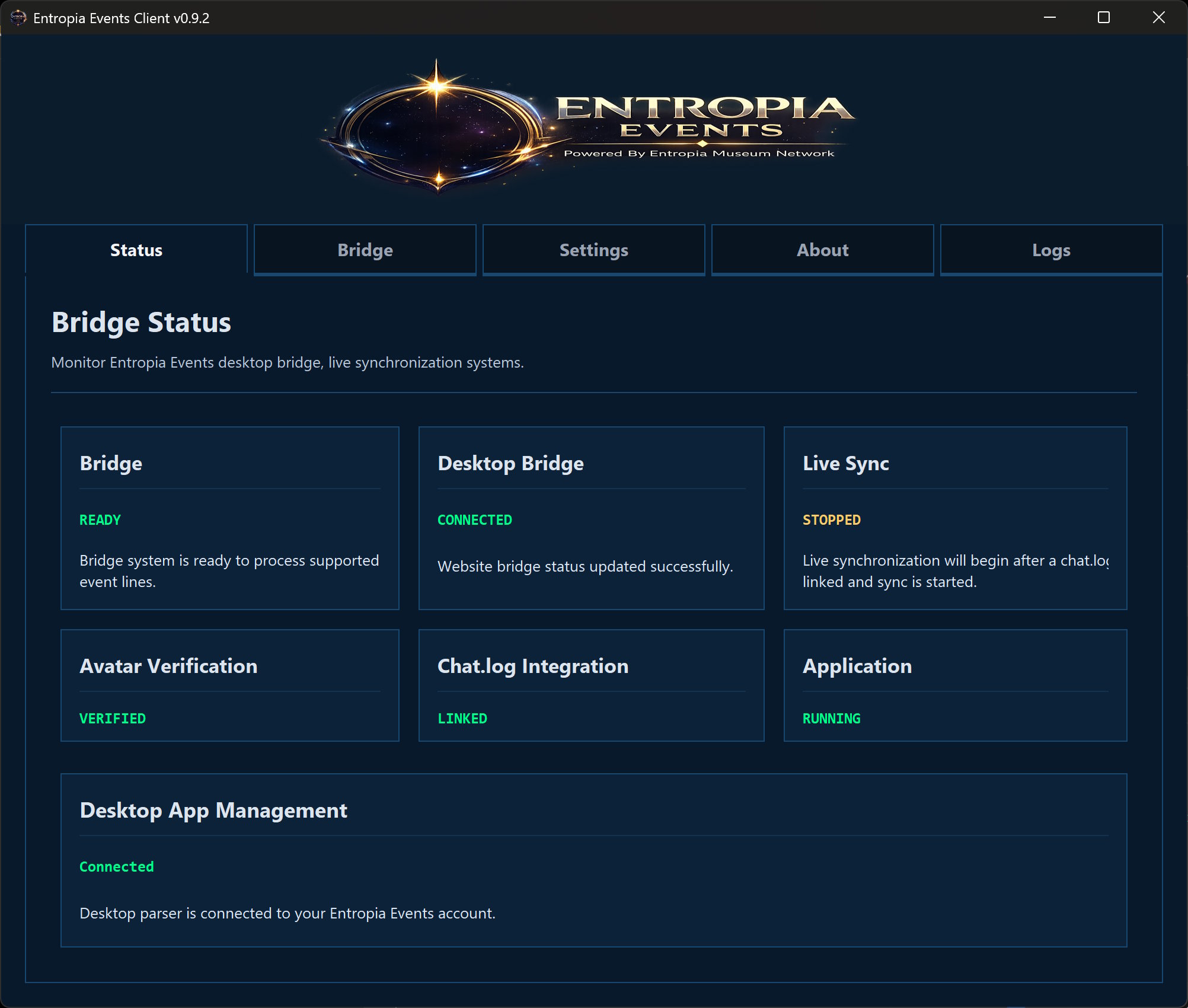Click the 'Chat.log Integration' card title
The width and height of the screenshot is (1188, 1008).
click(533, 666)
